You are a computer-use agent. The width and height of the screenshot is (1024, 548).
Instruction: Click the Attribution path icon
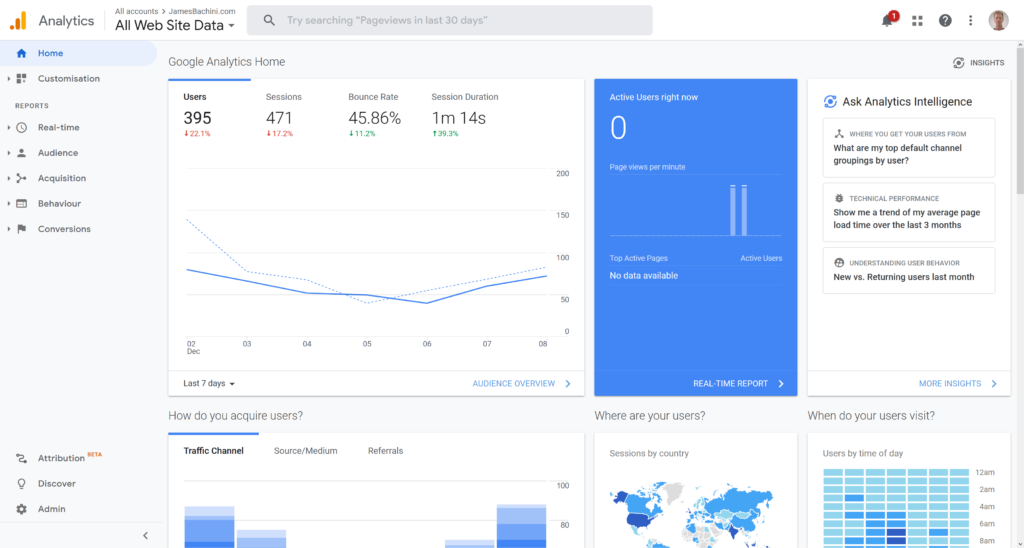[x=22, y=459]
